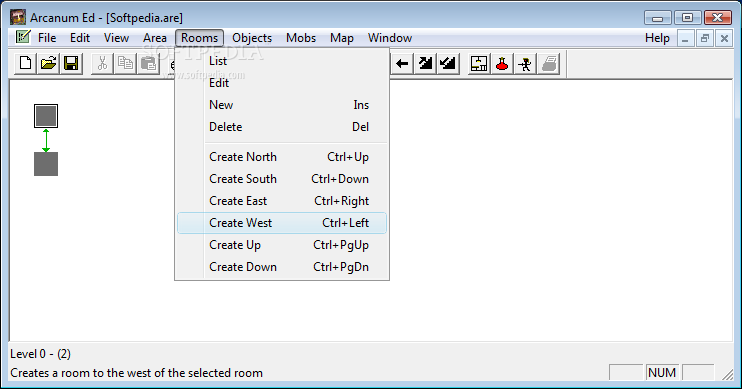Open a file with the folder icon
Image resolution: width=742 pixels, height=389 pixels.
click(48, 63)
